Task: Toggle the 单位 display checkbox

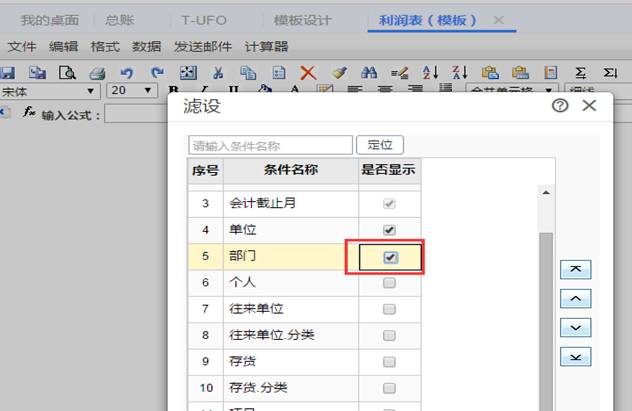Action: pyautogui.click(x=390, y=230)
